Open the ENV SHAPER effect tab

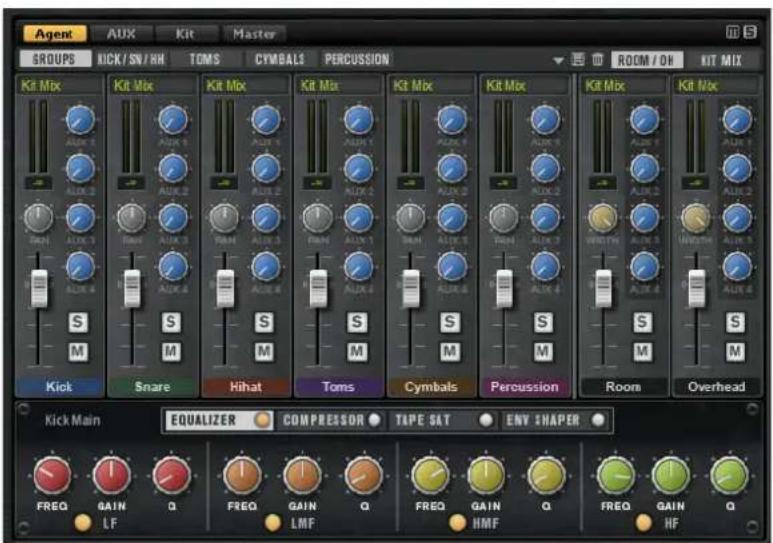pyautogui.click(x=555, y=420)
